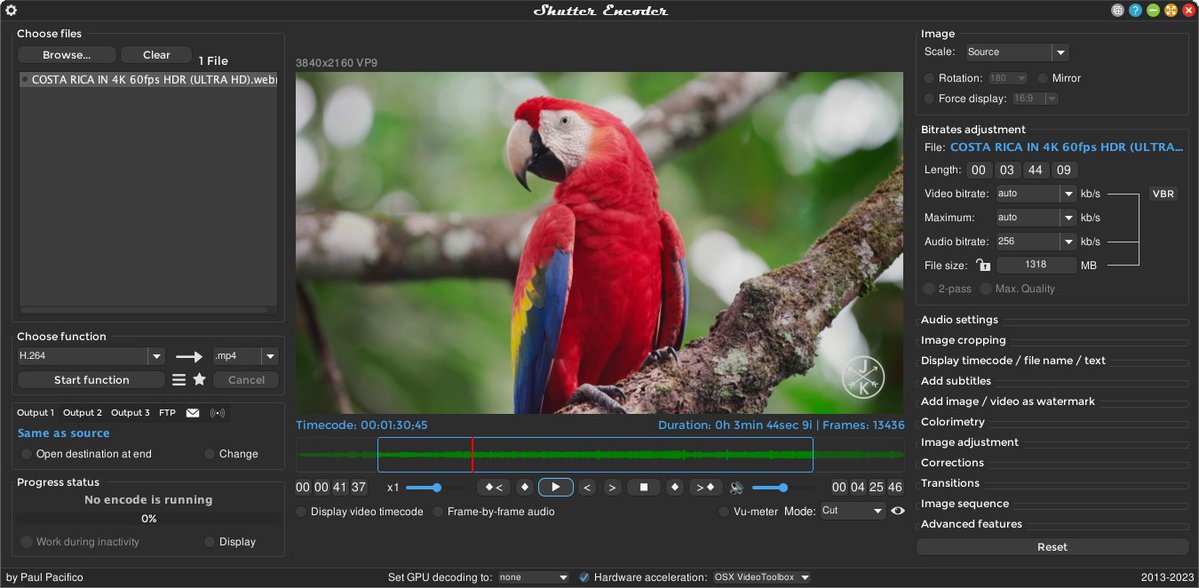Set the in point with the left diamond button
Image resolution: width=1199 pixels, height=588 pixels.
tap(525, 487)
